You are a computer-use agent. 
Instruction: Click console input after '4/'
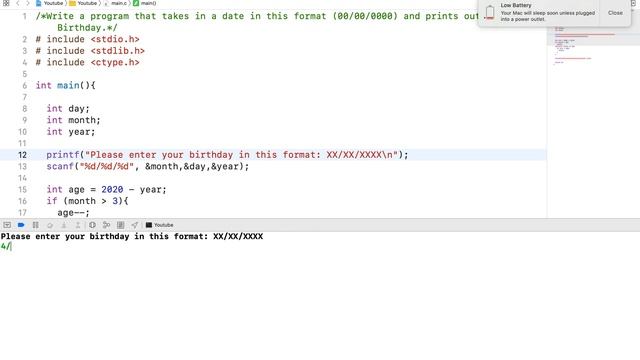[x=11, y=247]
